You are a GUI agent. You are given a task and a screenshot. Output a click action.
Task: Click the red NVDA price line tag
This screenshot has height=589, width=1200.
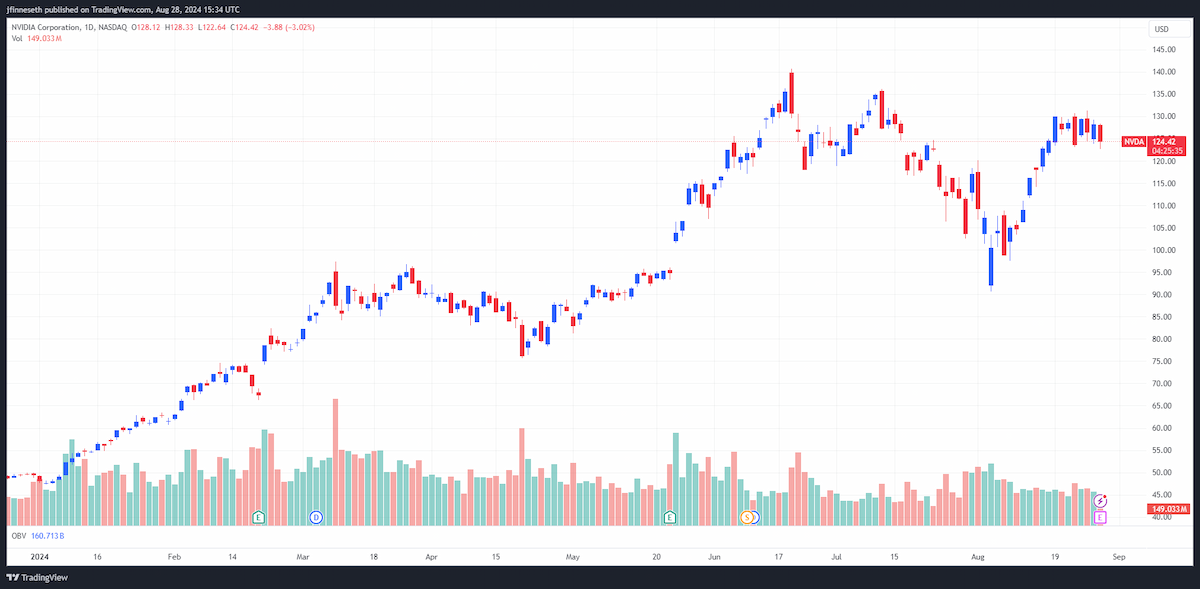[x=1133, y=142]
